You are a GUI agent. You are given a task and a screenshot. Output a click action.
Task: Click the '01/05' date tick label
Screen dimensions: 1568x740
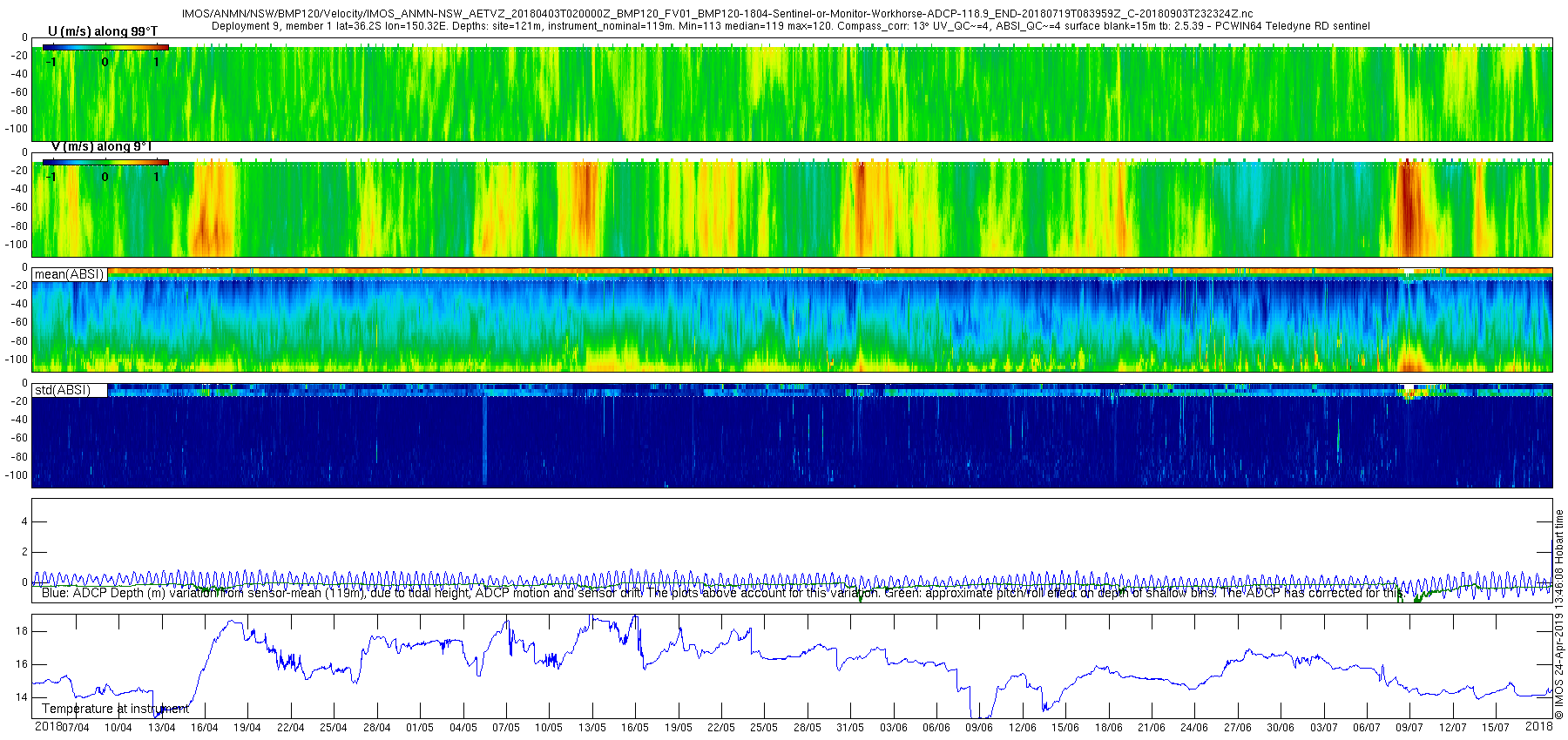420,728
